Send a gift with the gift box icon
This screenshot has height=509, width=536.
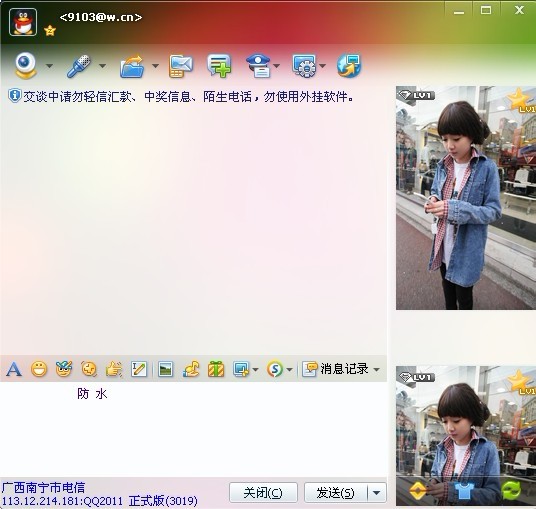point(216,369)
